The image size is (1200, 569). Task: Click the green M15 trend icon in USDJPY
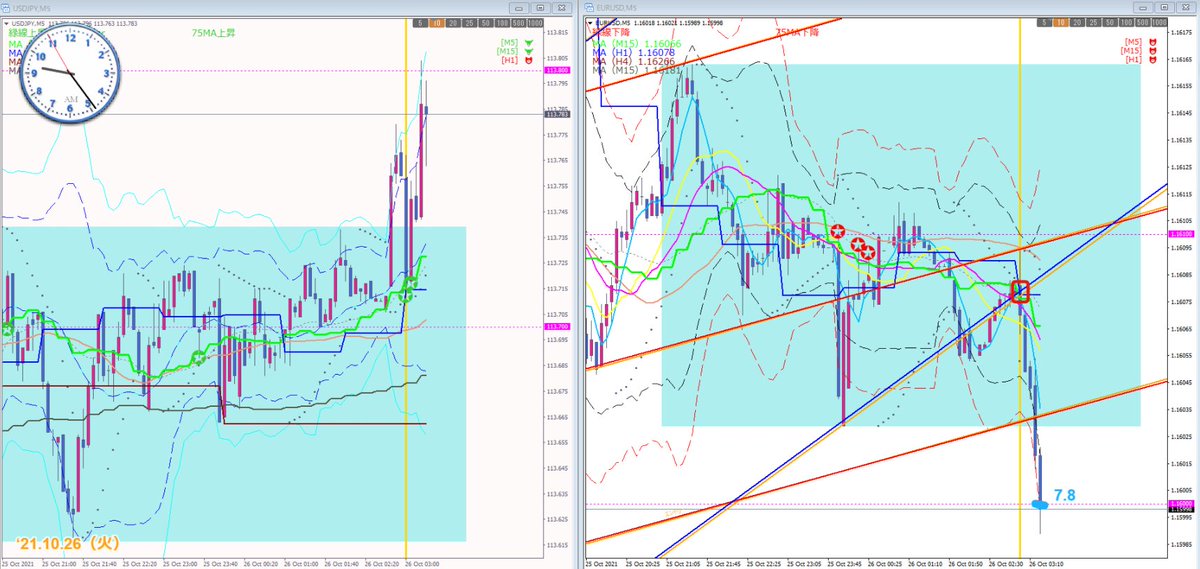pyautogui.click(x=529, y=52)
